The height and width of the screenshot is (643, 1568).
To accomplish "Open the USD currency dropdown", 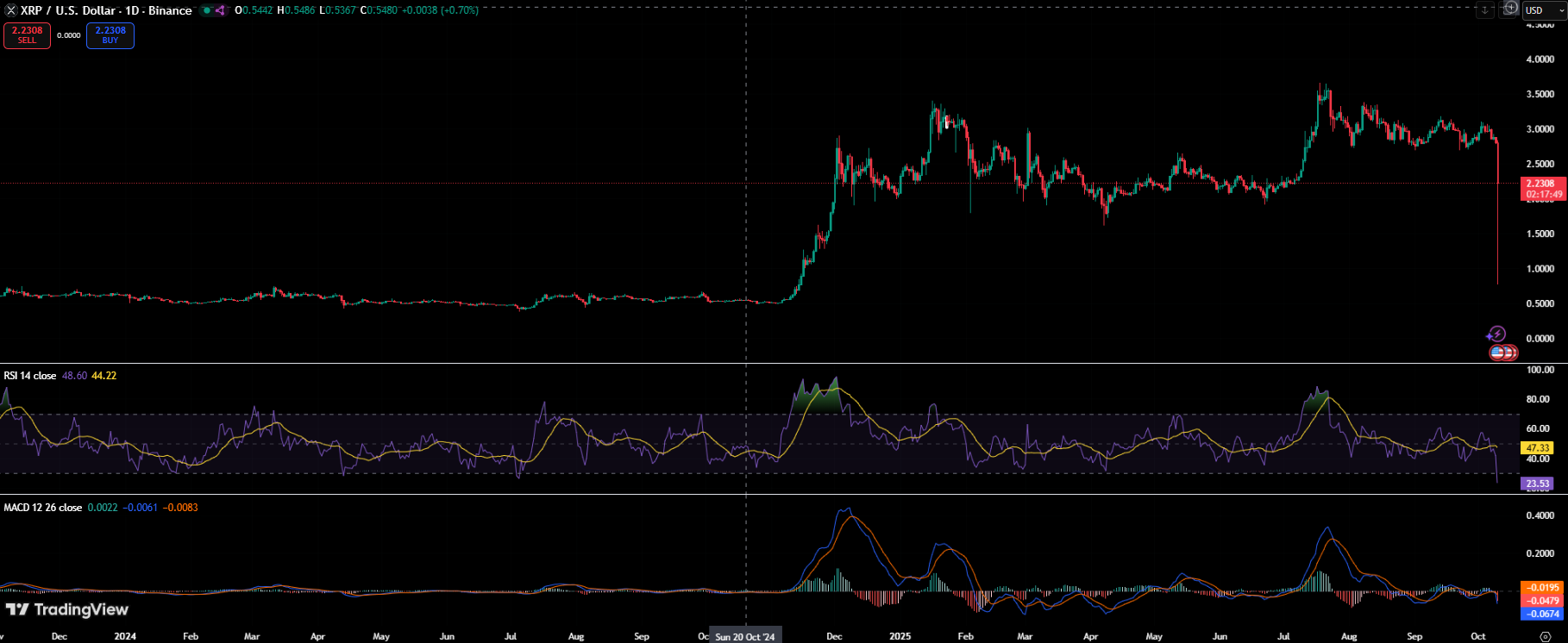I will click(1544, 10).
